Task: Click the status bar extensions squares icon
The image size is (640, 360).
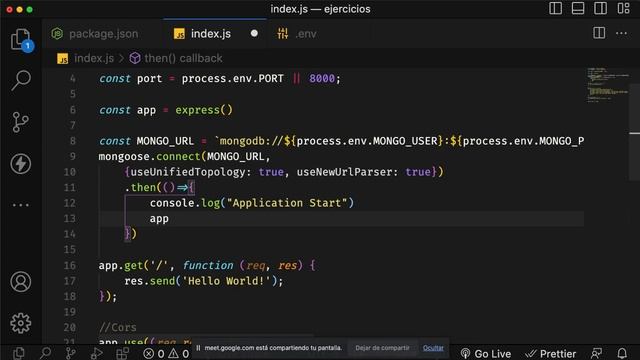Action: pos(122,353)
